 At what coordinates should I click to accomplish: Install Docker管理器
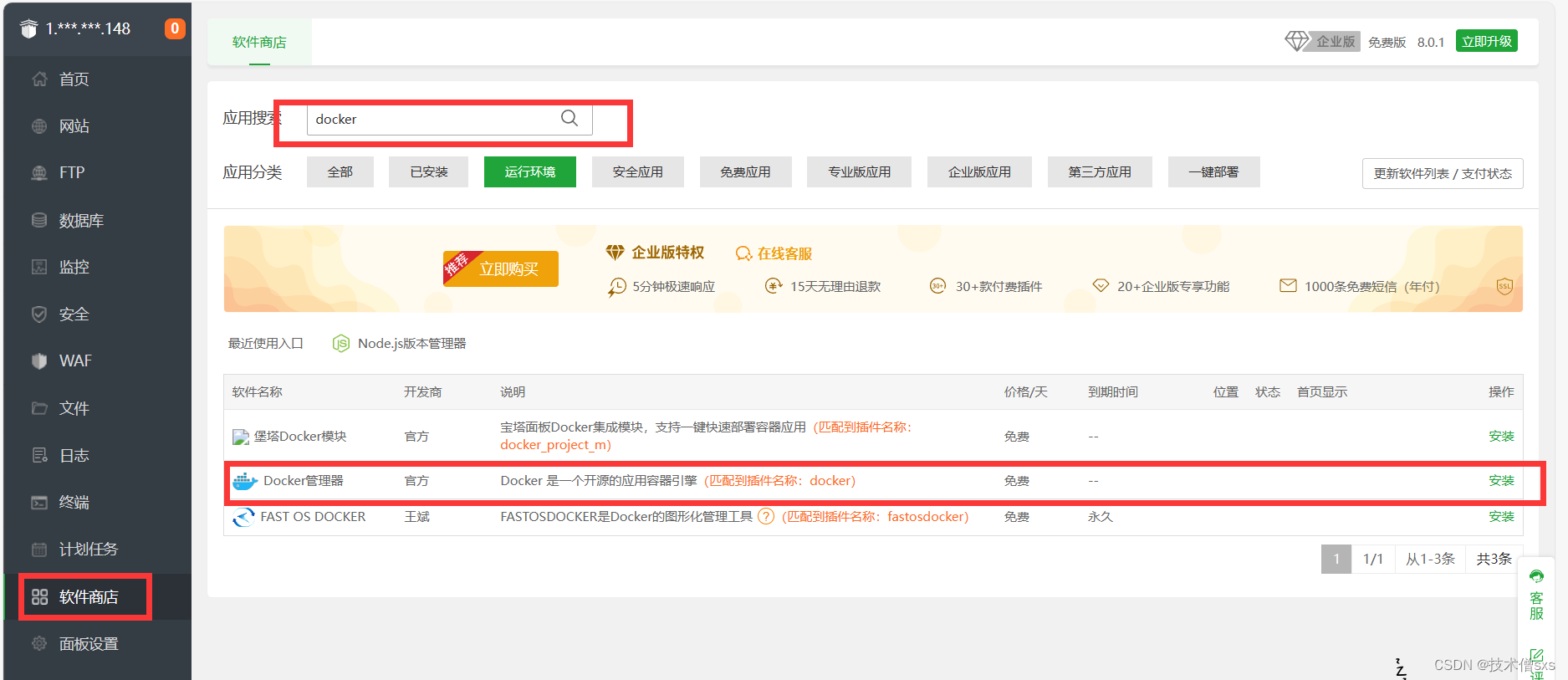click(x=1501, y=480)
